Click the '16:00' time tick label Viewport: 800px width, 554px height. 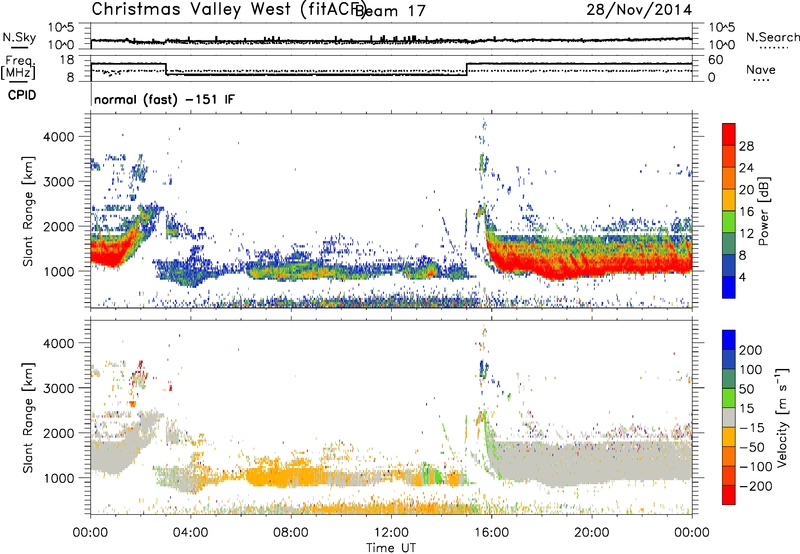(491, 533)
